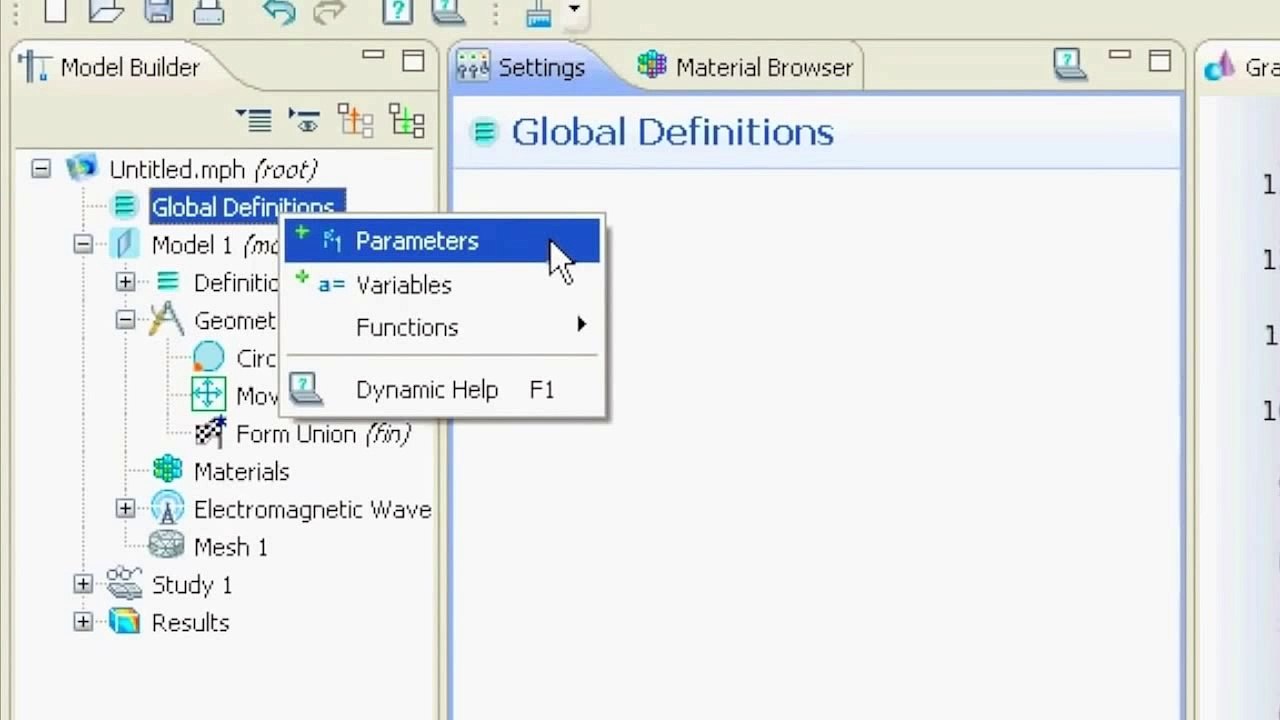Collapse the Model 1 node
This screenshot has height=720, width=1280.
(x=83, y=244)
